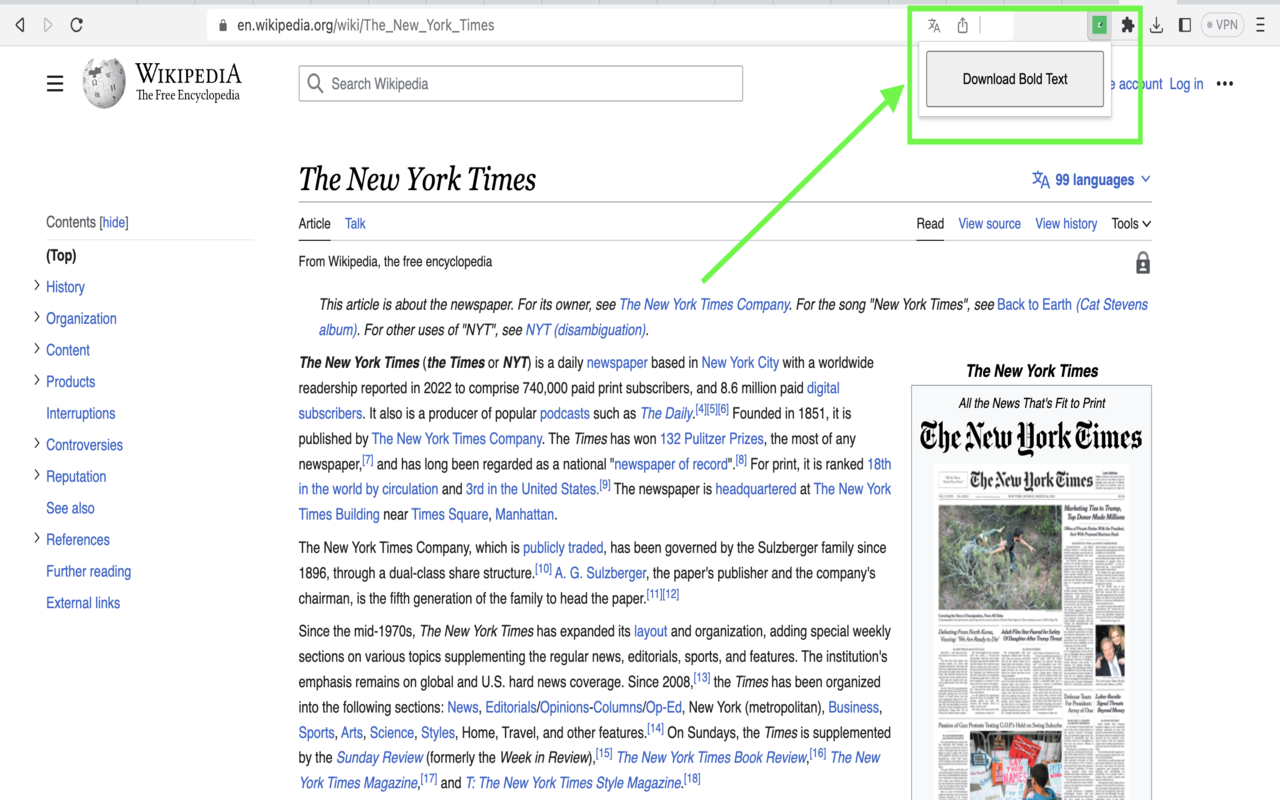Open Wikipedia's main hamburger menu
The height and width of the screenshot is (800, 1280).
(55, 84)
